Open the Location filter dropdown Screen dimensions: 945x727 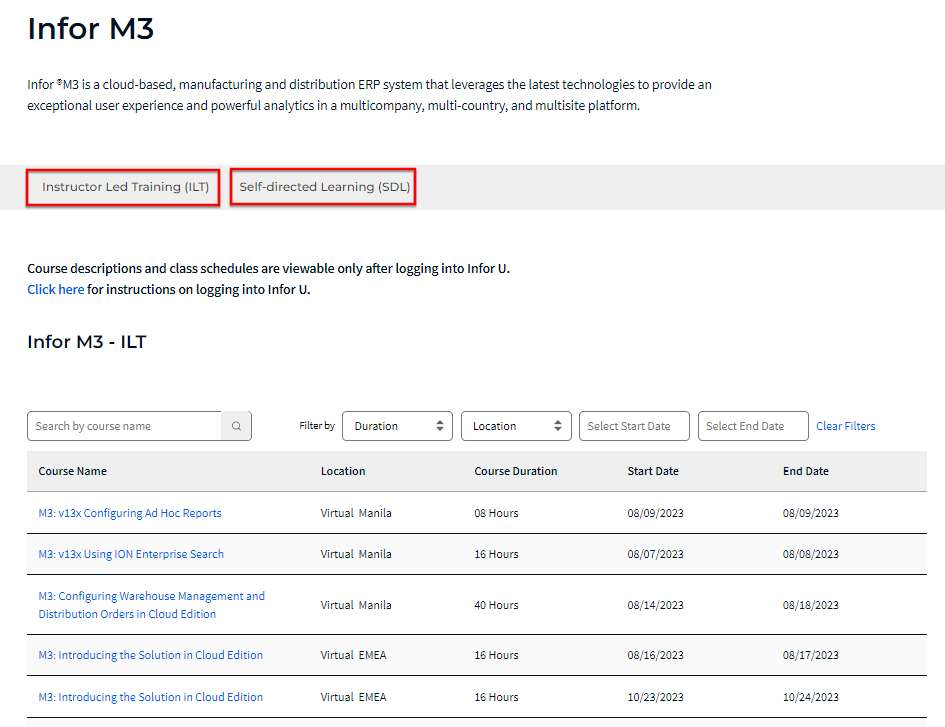pos(516,426)
